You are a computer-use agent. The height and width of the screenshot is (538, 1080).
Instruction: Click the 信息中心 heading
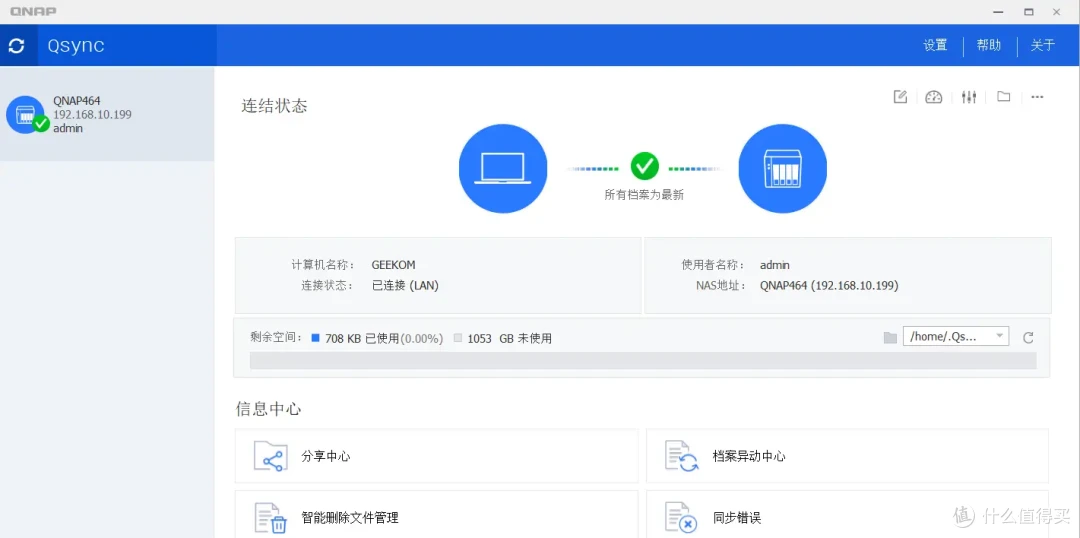(269, 408)
